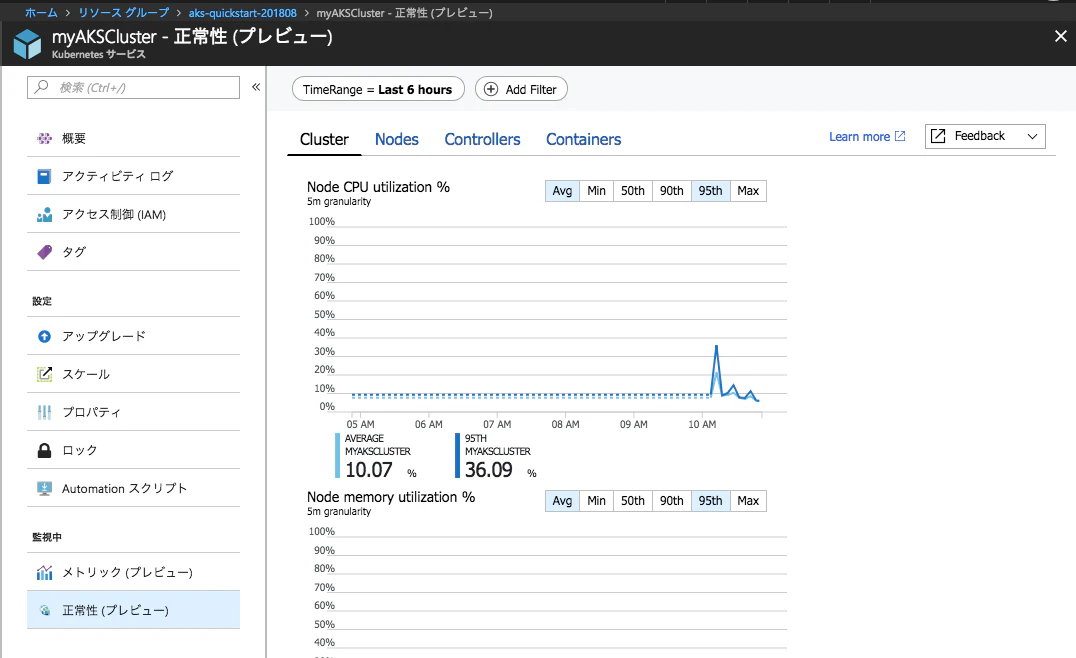The width and height of the screenshot is (1076, 658).
Task: Focus the 検索 (Ctrl+/) search field
Action: click(x=133, y=87)
